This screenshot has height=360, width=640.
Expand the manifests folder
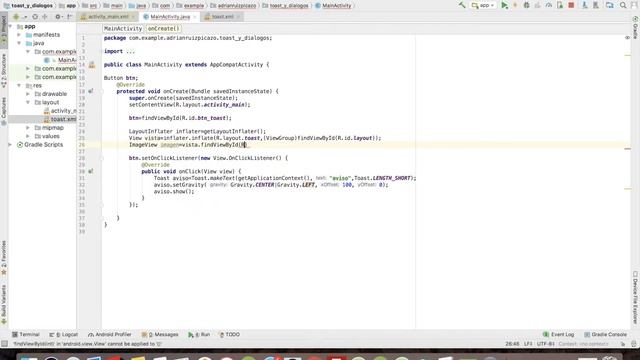(19, 35)
